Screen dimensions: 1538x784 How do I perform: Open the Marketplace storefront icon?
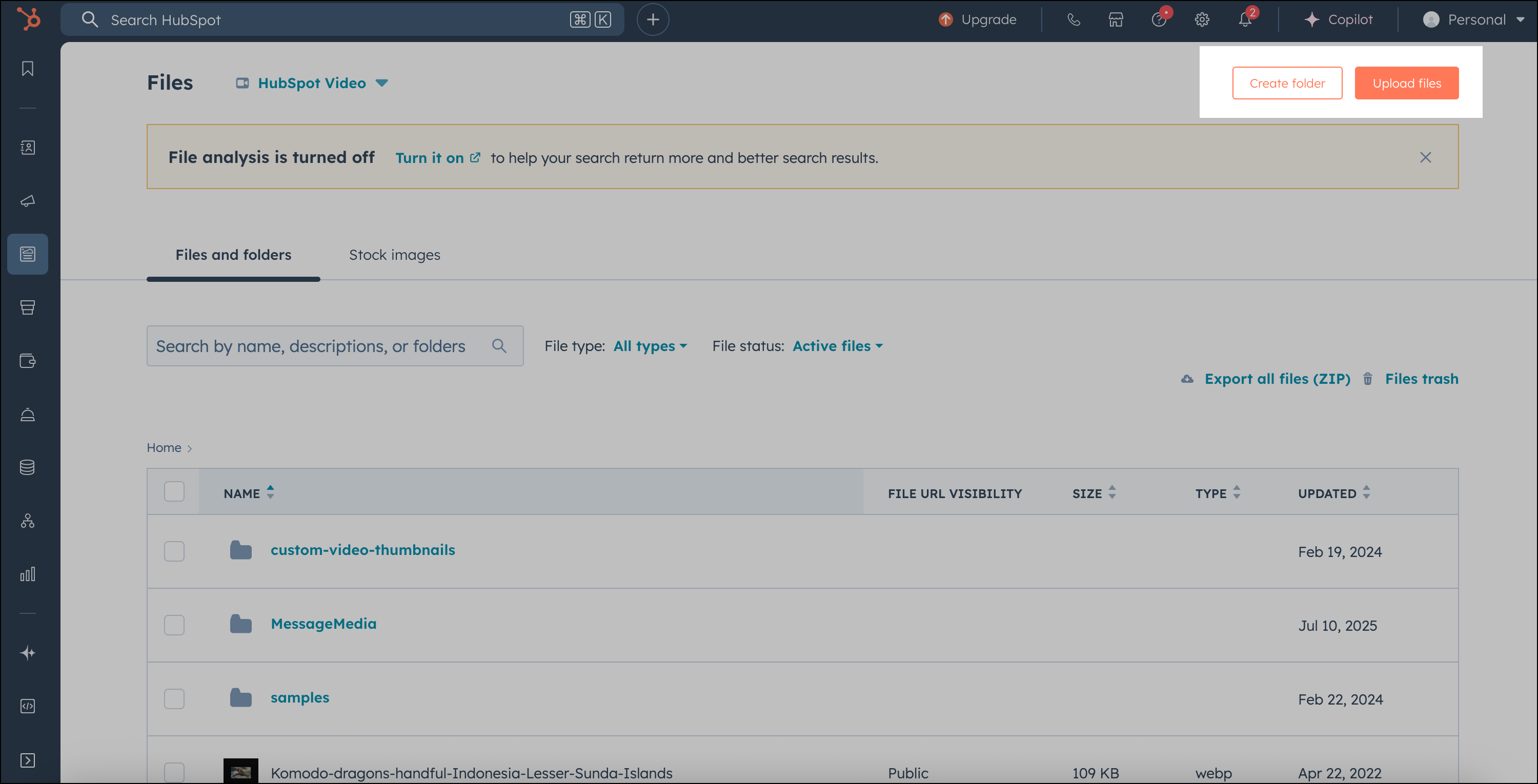click(x=1116, y=19)
